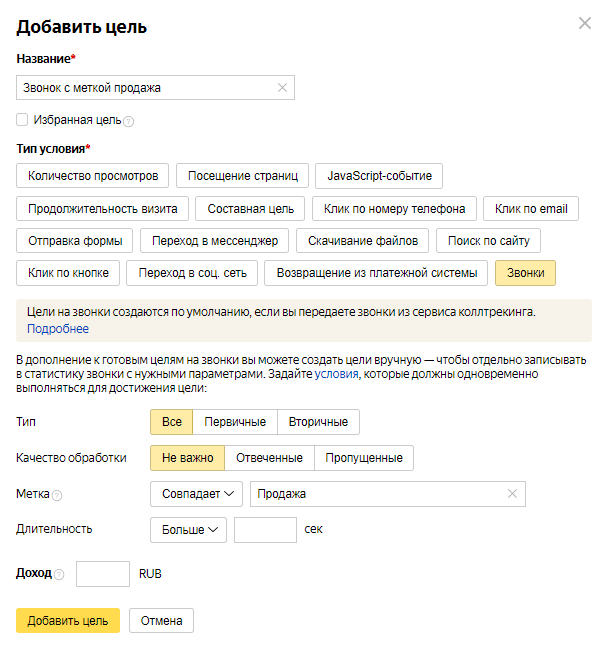The height and width of the screenshot is (649, 608).
Task: Enable the Избранная цель checkbox
Action: (23, 119)
